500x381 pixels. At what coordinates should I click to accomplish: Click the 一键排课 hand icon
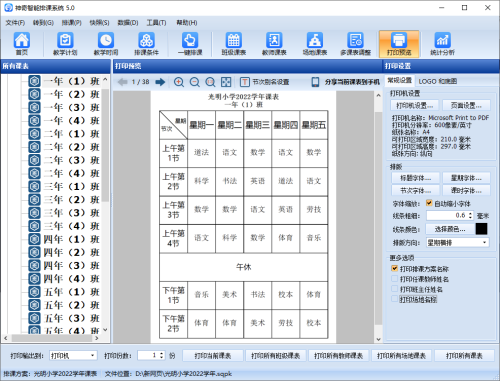click(190, 44)
